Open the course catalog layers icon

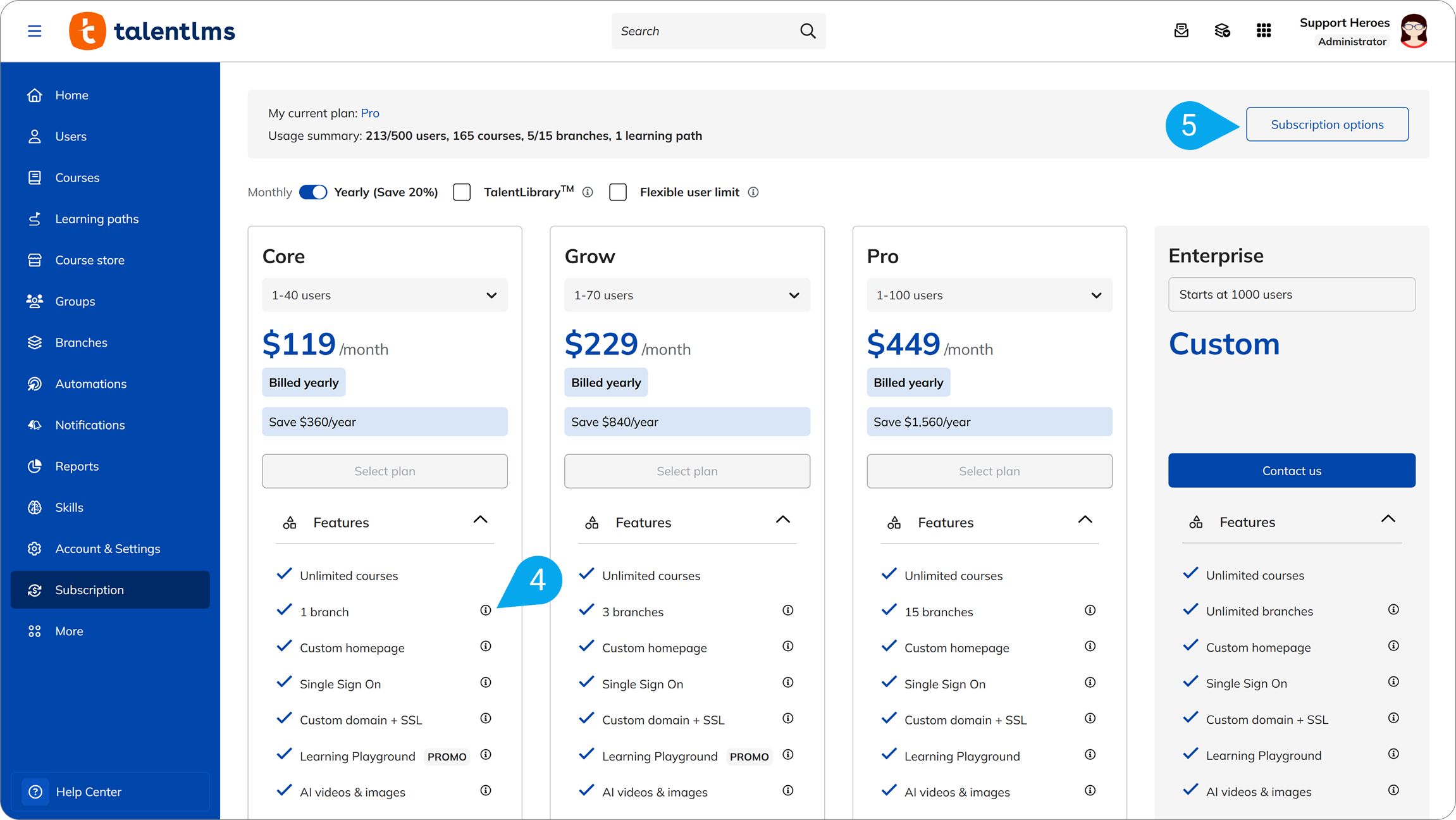[1222, 30]
